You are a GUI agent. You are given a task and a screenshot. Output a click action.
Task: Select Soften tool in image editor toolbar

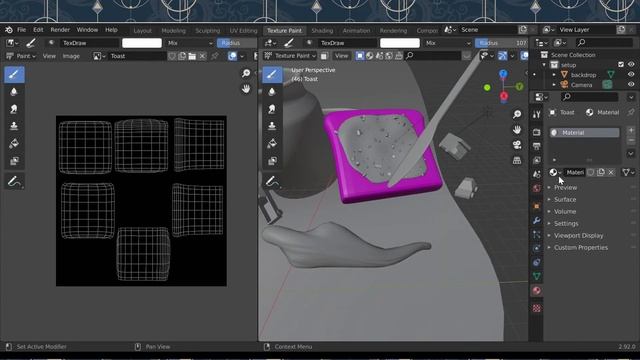[14, 92]
